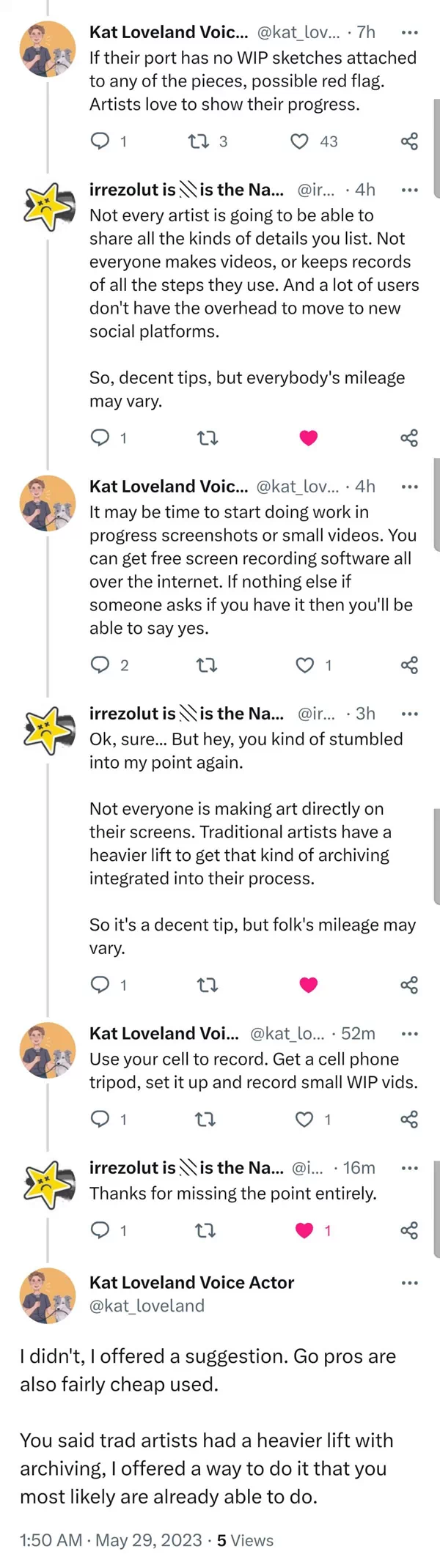The image size is (440, 1568).
Task: Open the 1:50 AM May 29, 2023 timestamp
Action: tap(111, 1540)
